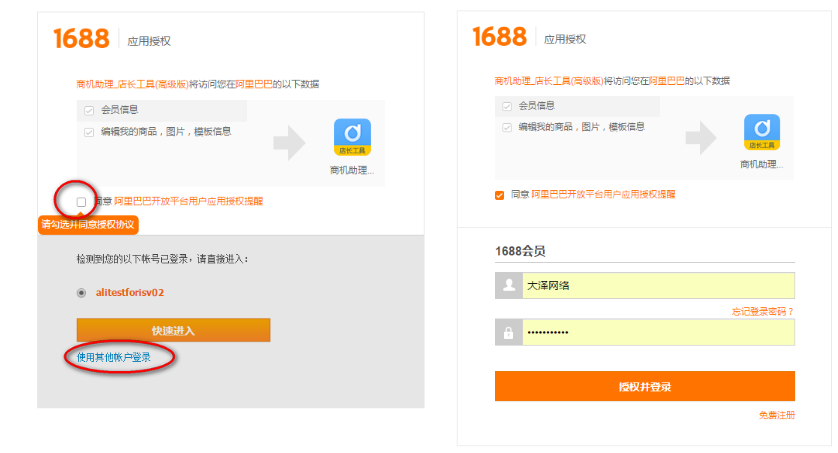Click the 请勾选并同意授权协议 tooltip
This screenshot has height=453, width=838.
[88, 224]
